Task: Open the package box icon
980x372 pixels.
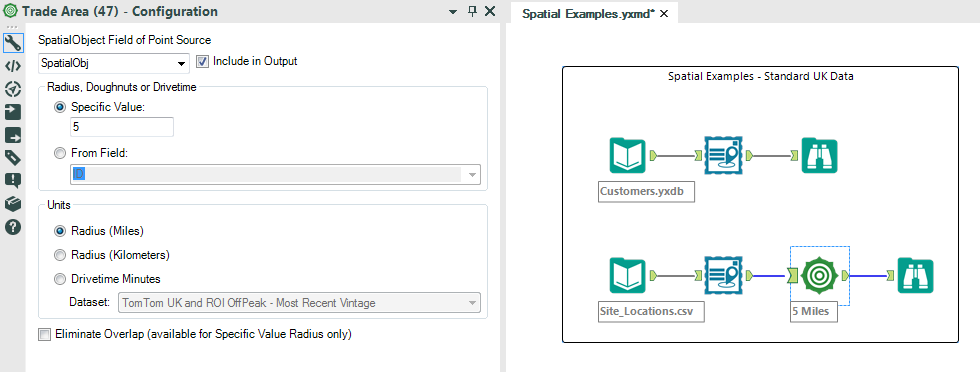Action: coord(12,204)
